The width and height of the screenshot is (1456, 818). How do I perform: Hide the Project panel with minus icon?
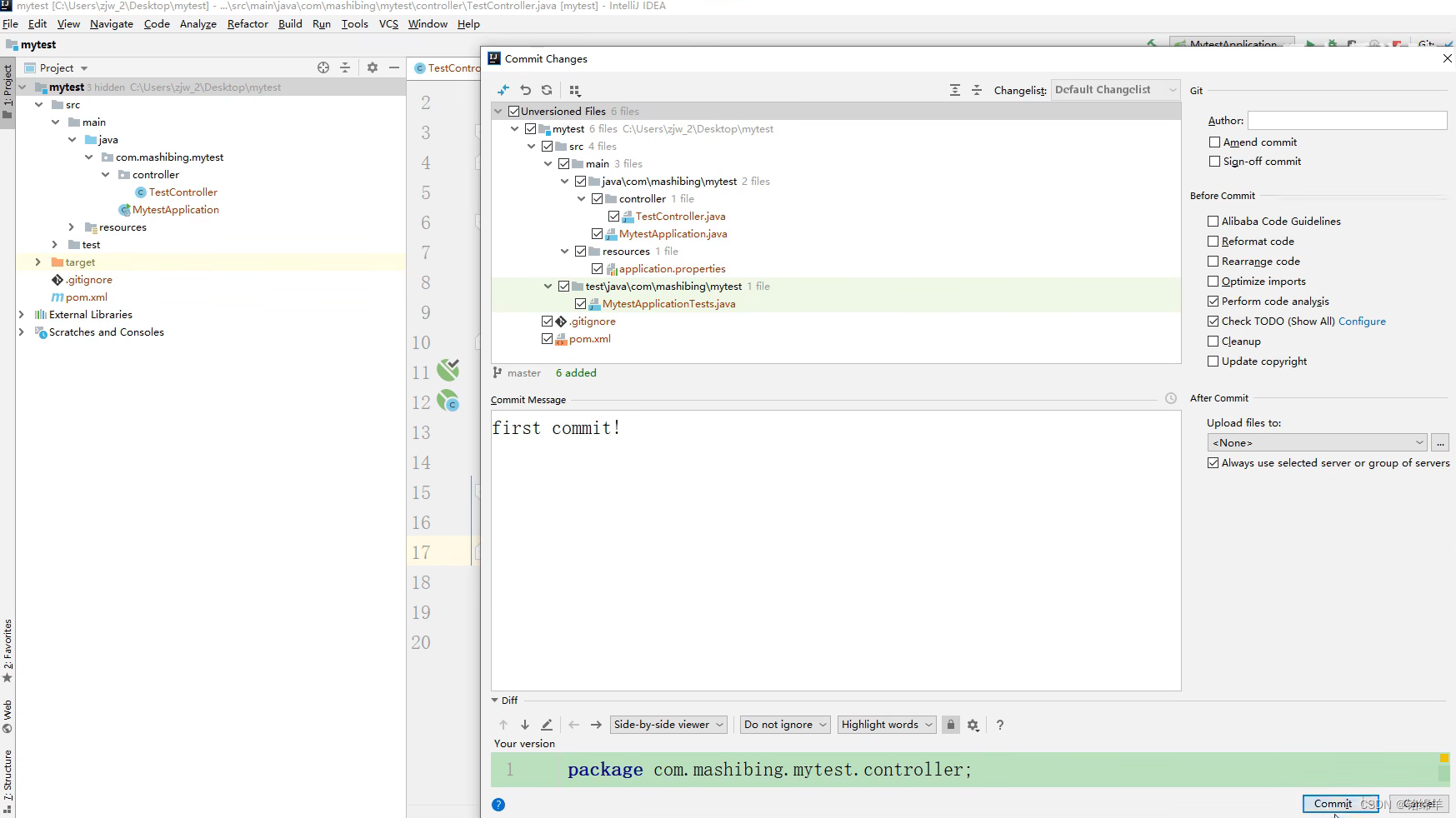click(394, 67)
